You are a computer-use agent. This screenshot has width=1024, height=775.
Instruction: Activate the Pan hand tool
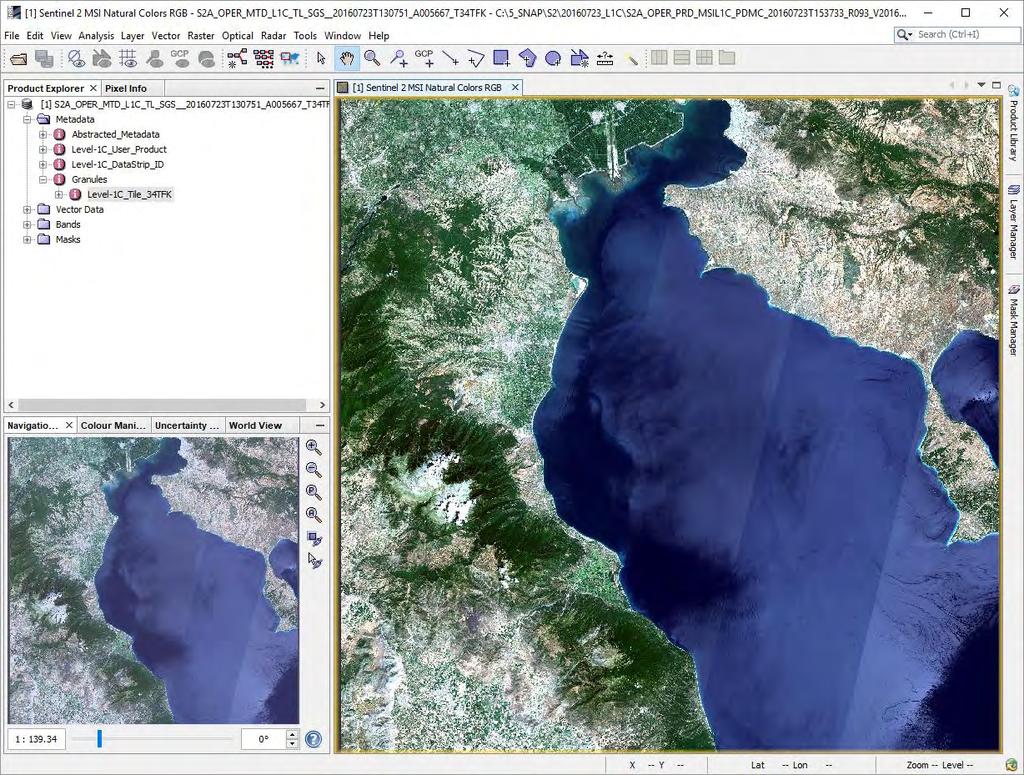pyautogui.click(x=346, y=58)
